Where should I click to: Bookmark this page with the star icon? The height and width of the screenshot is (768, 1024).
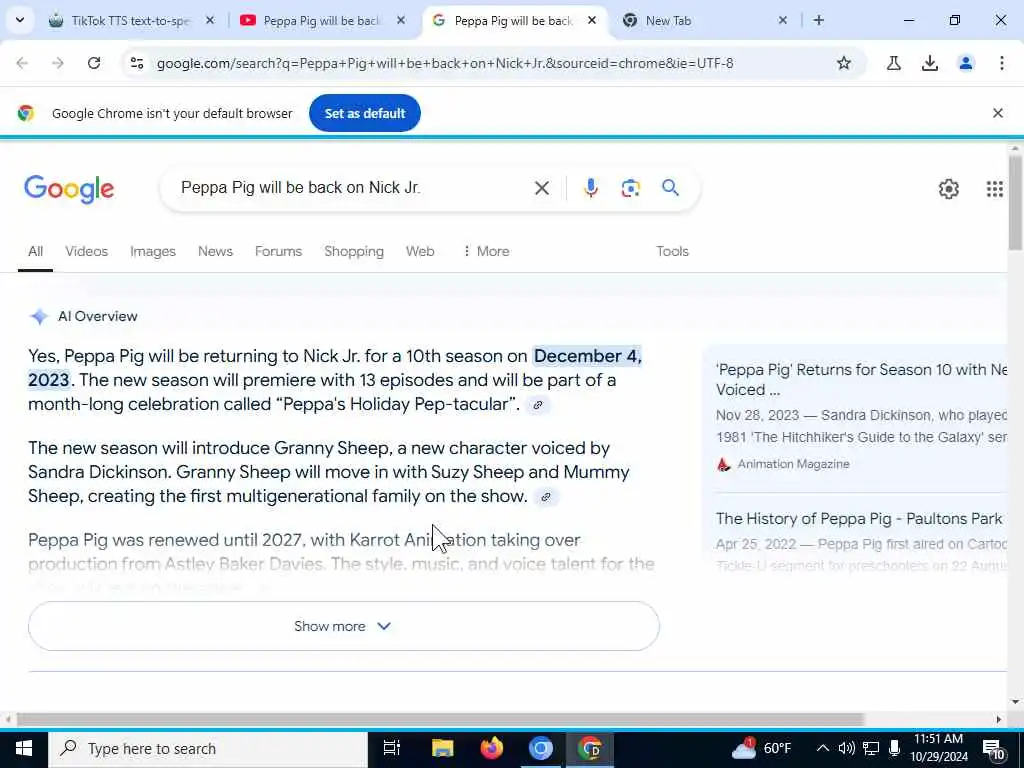pos(844,63)
